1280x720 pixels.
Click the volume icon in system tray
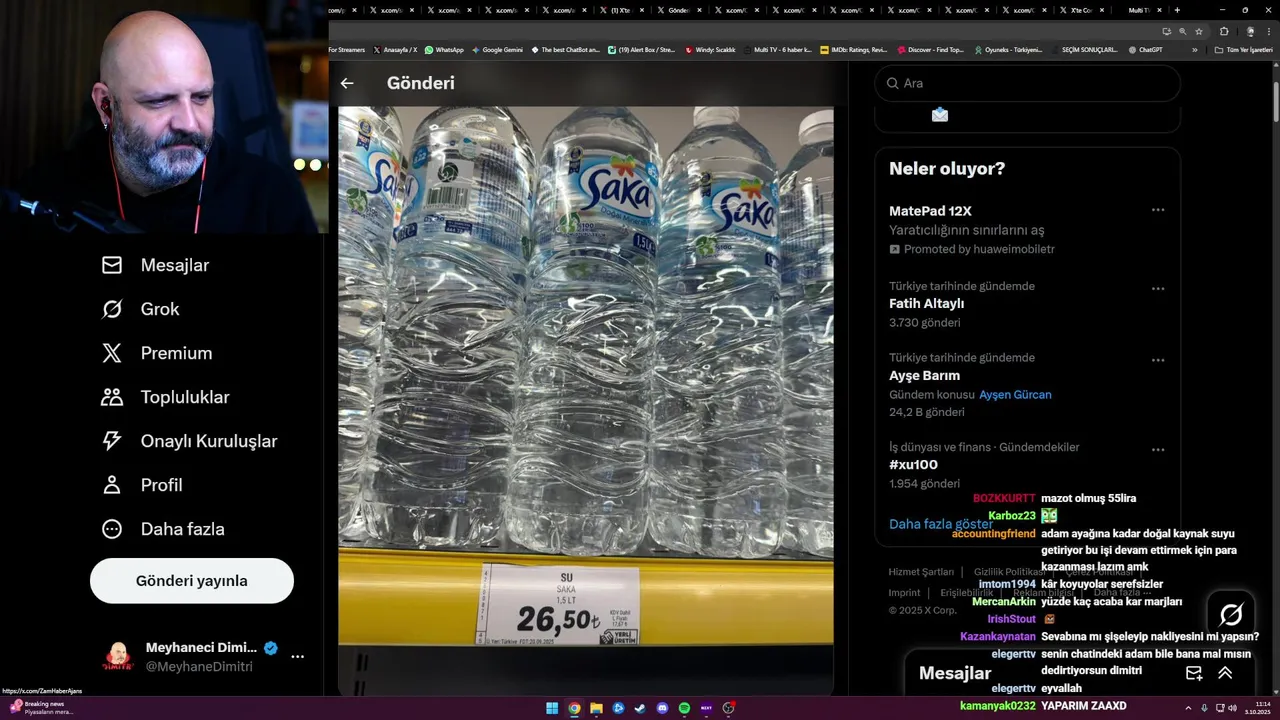[1232, 708]
